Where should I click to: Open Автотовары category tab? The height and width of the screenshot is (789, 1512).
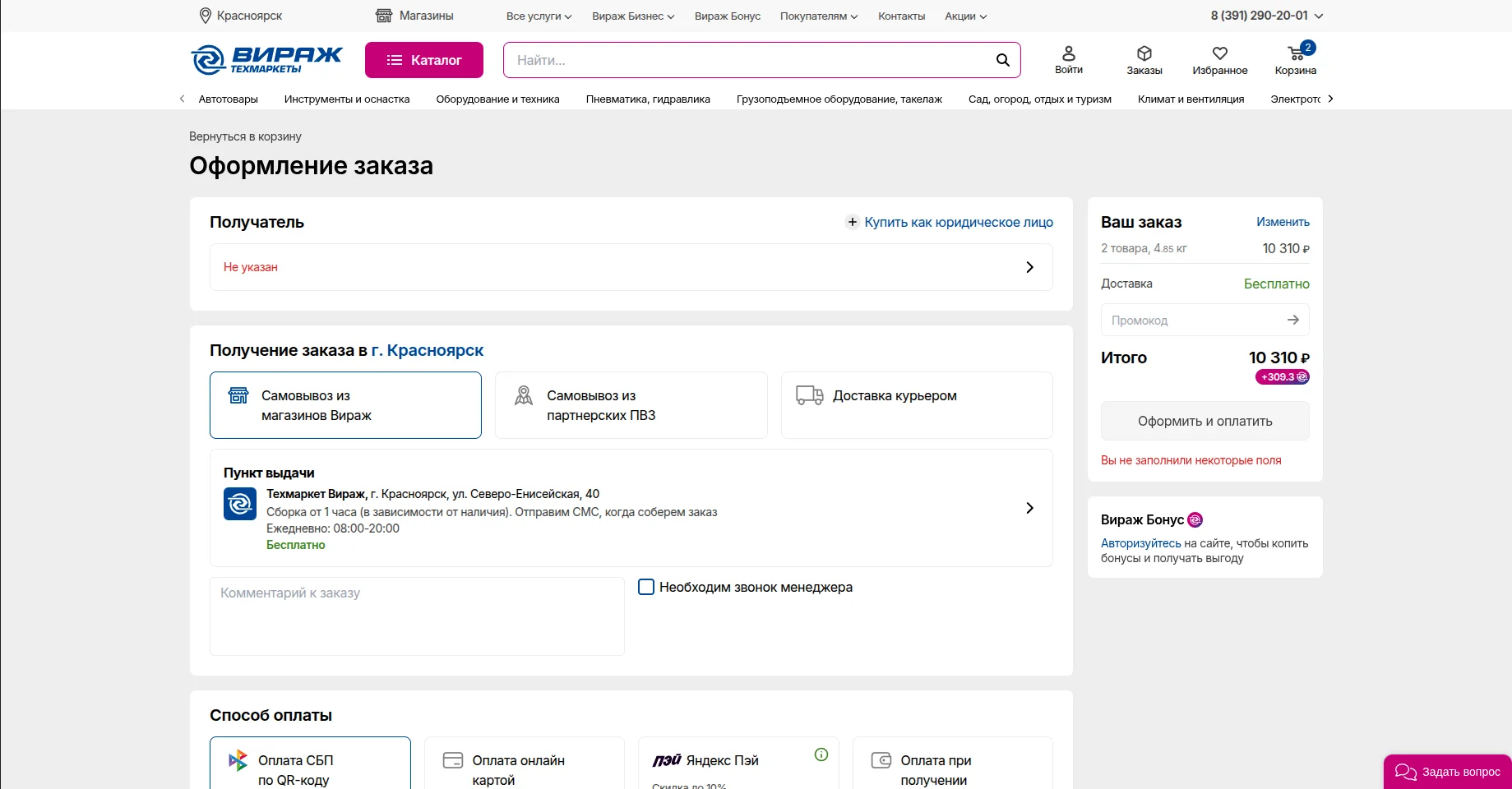[x=228, y=99]
